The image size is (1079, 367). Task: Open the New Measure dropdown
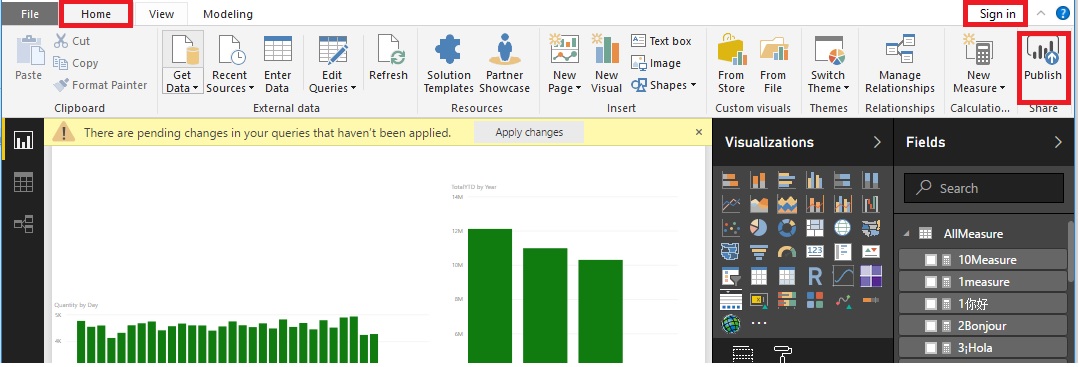coord(979,63)
